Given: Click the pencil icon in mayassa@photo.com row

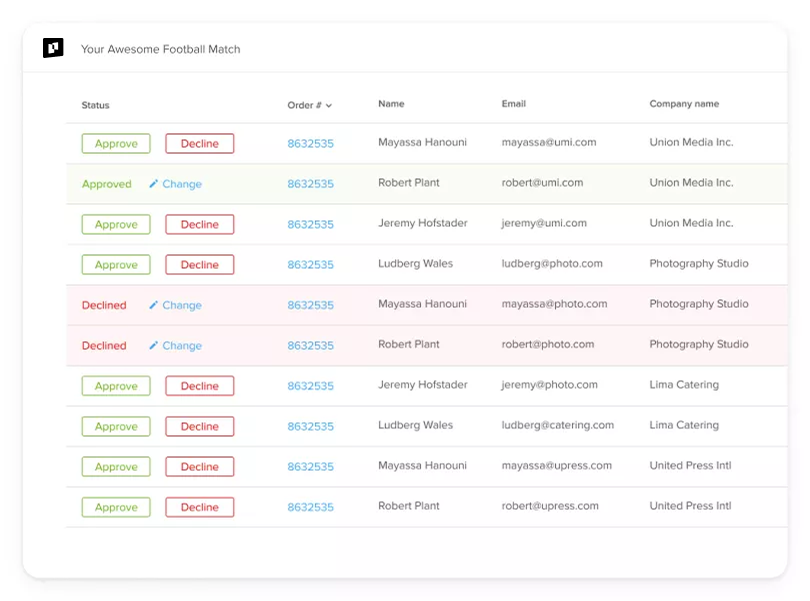Looking at the screenshot, I should pyautogui.click(x=153, y=305).
